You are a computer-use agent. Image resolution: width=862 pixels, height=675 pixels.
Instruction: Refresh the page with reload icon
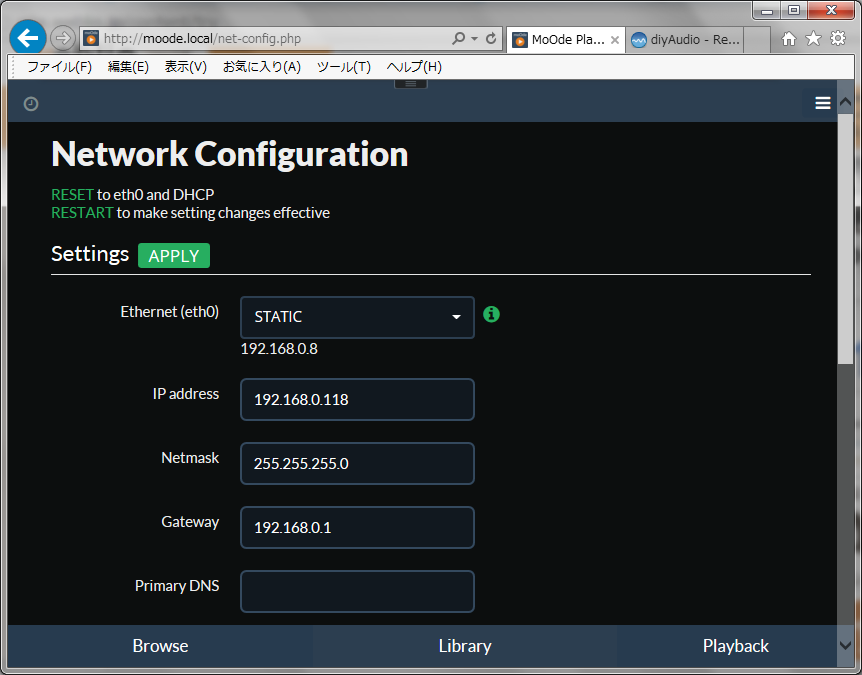pos(491,38)
